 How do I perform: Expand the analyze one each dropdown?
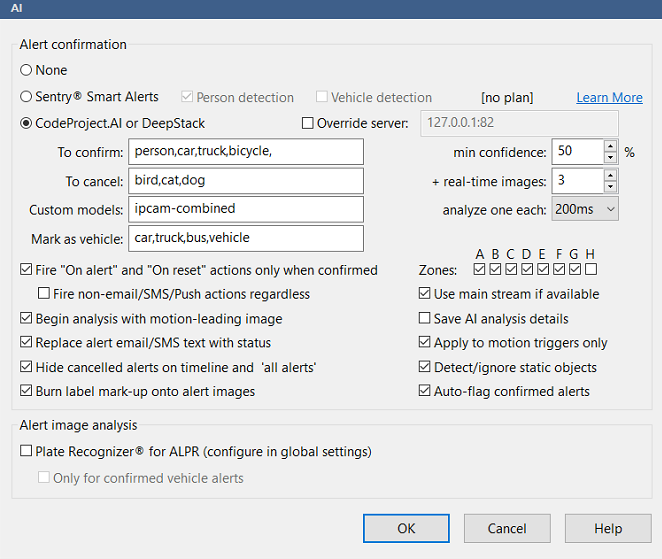pos(585,209)
